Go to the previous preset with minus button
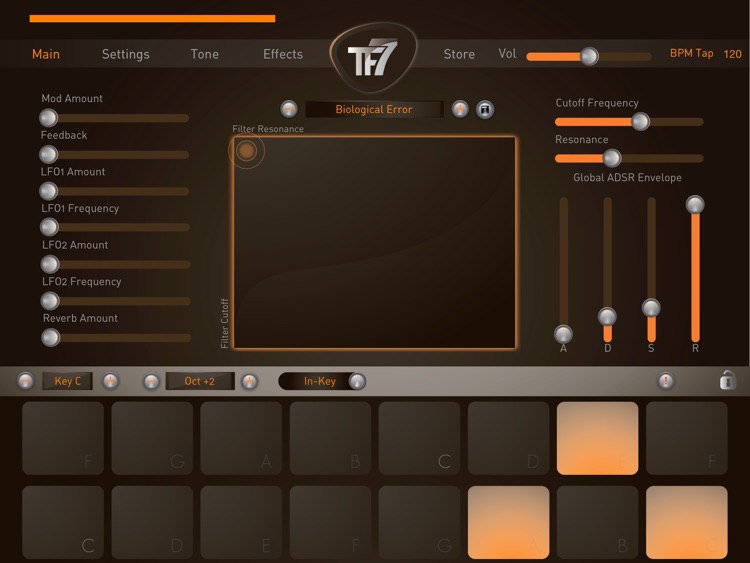Viewport: 750px width, 563px height. click(289, 109)
